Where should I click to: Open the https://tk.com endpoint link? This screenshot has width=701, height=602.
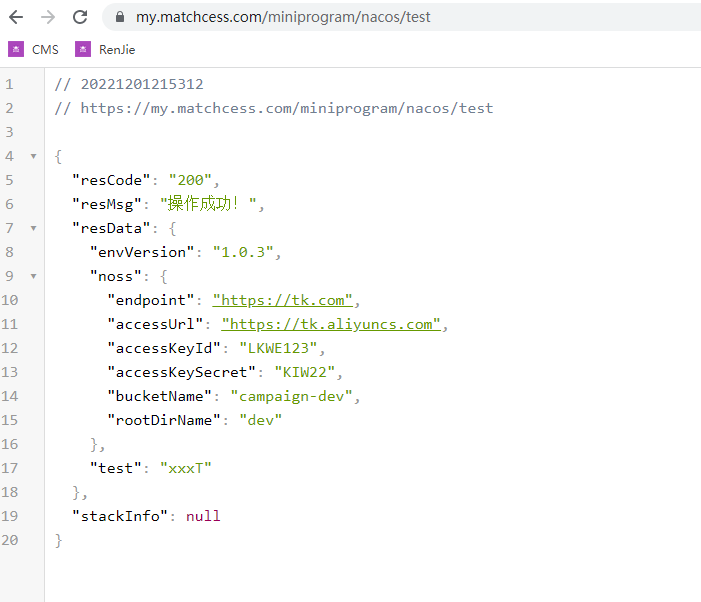[282, 300]
